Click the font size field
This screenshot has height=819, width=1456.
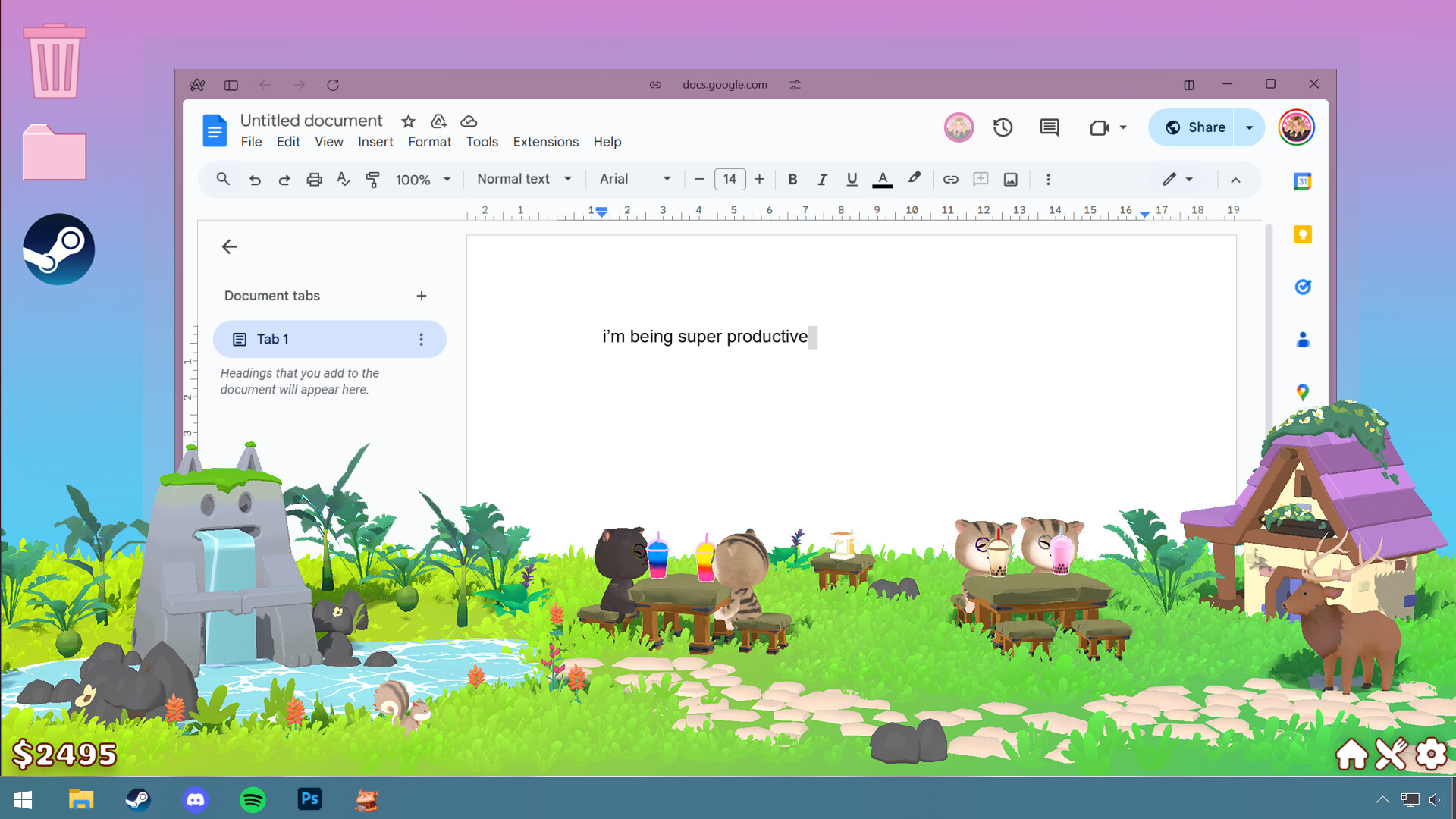tap(730, 179)
